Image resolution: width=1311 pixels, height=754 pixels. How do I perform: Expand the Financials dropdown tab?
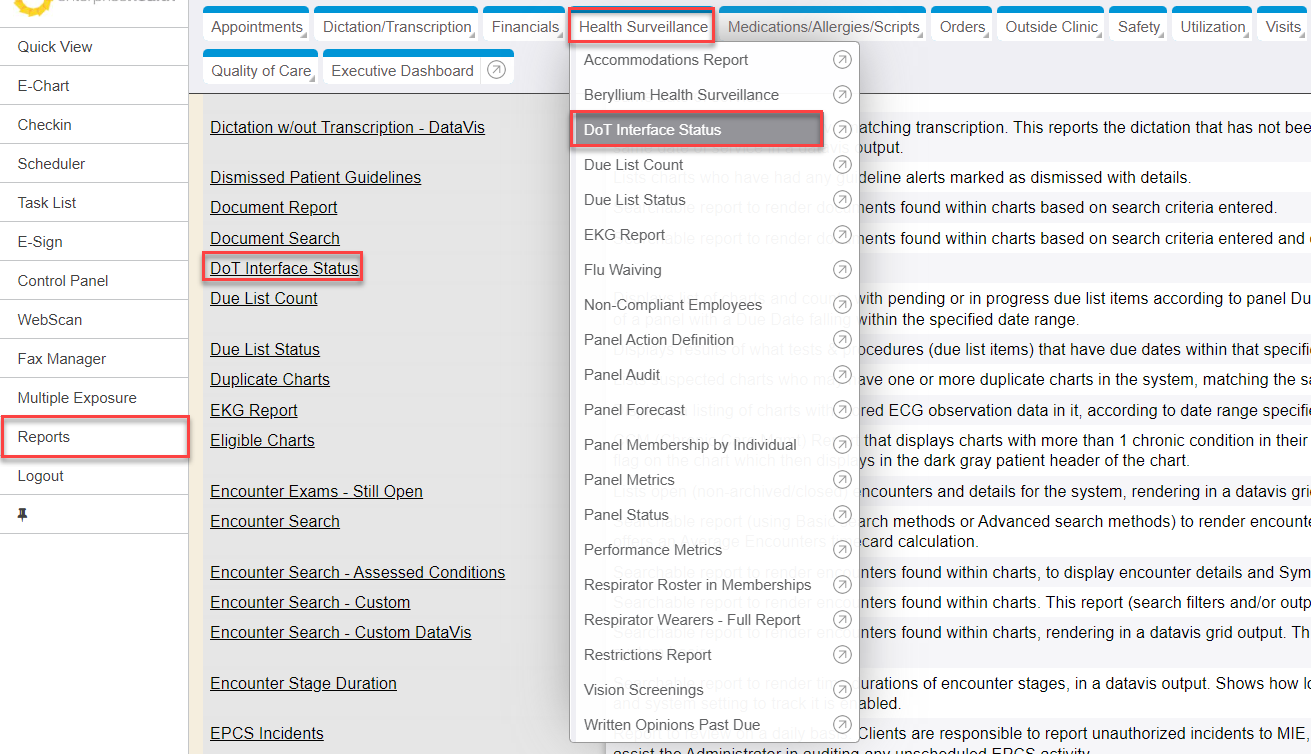click(x=525, y=27)
